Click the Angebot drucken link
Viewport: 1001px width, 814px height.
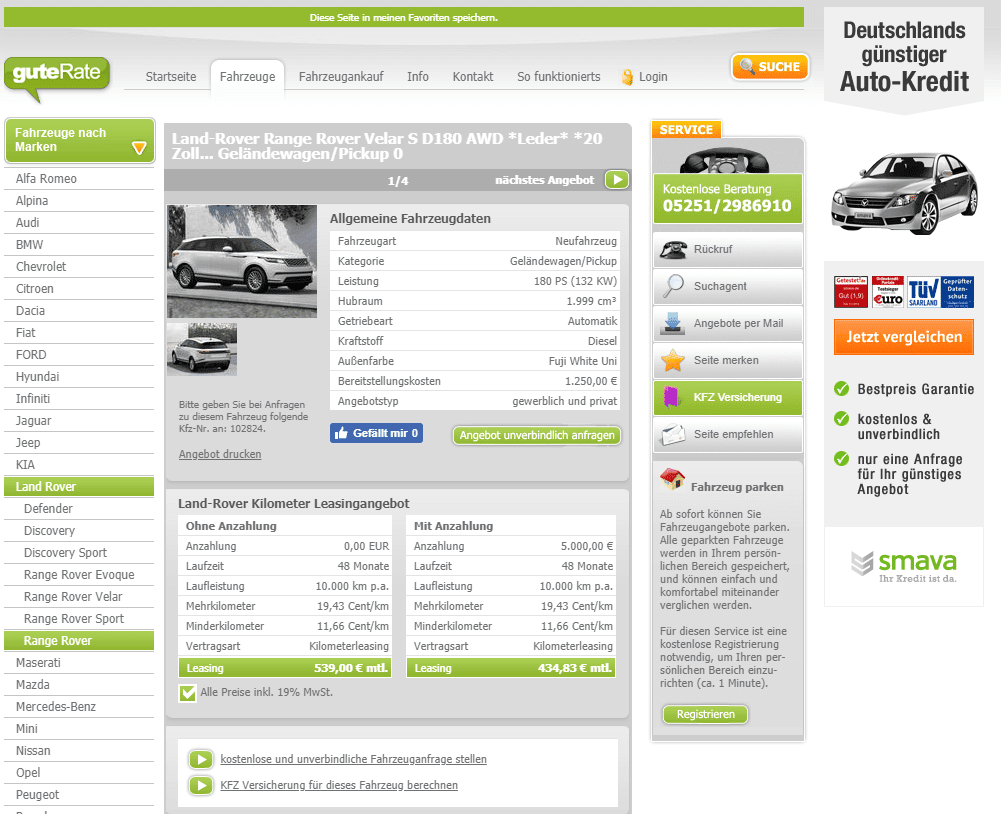pyautogui.click(x=220, y=454)
